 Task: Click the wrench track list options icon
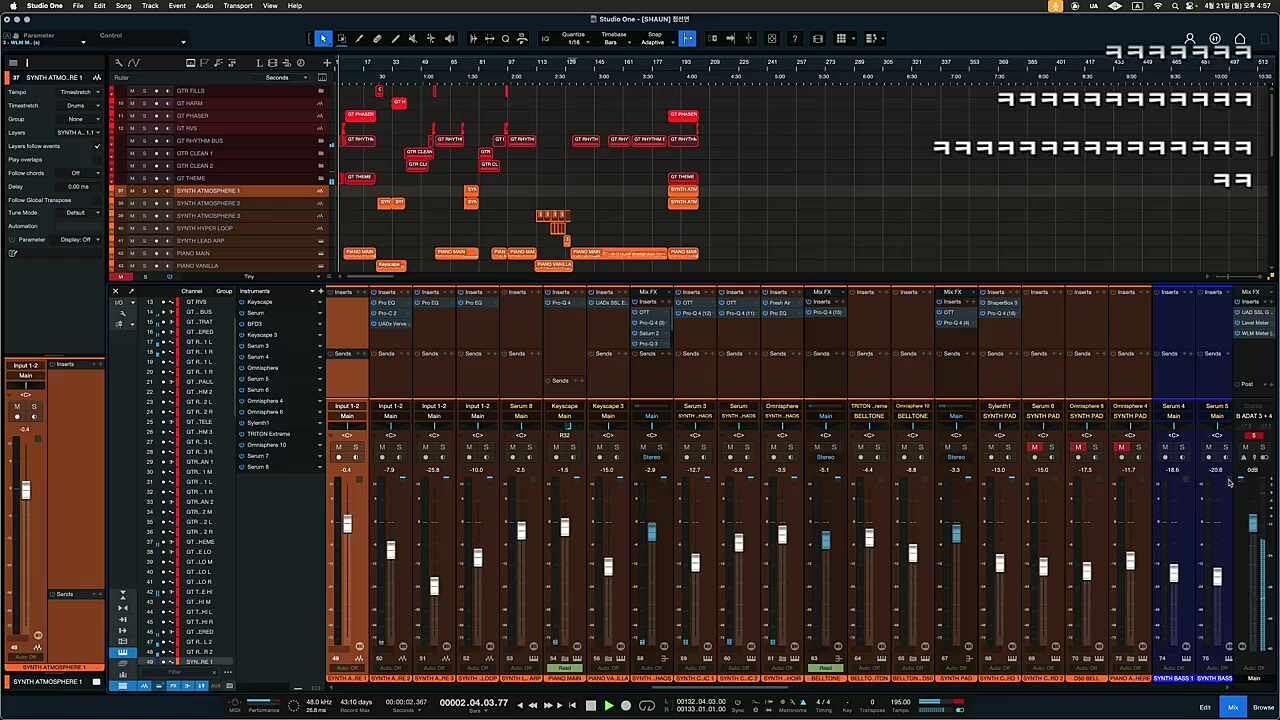point(119,63)
